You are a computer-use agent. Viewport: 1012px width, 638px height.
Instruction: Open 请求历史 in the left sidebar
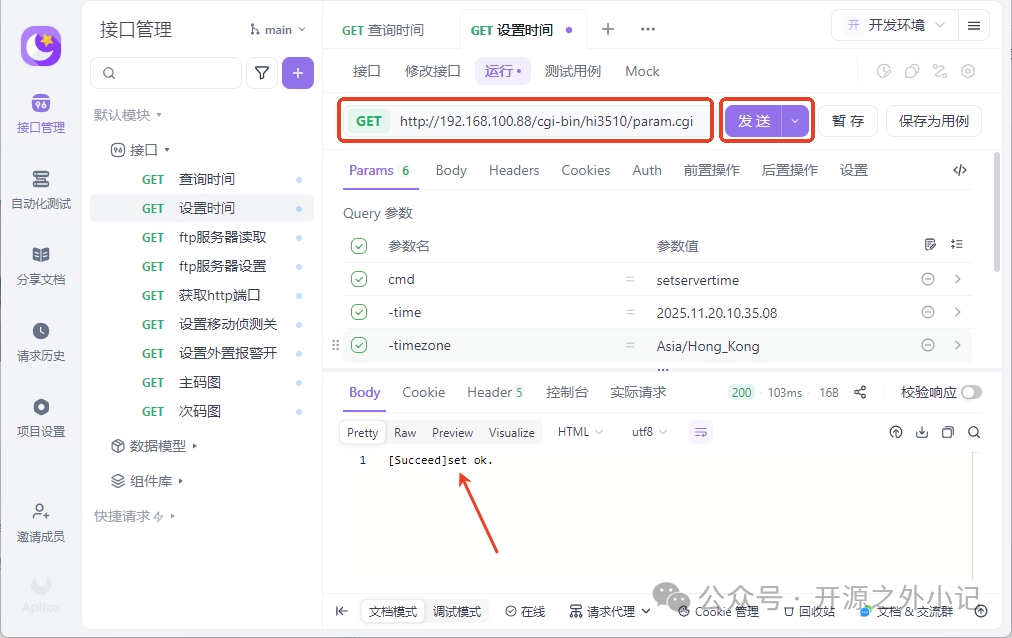41,342
